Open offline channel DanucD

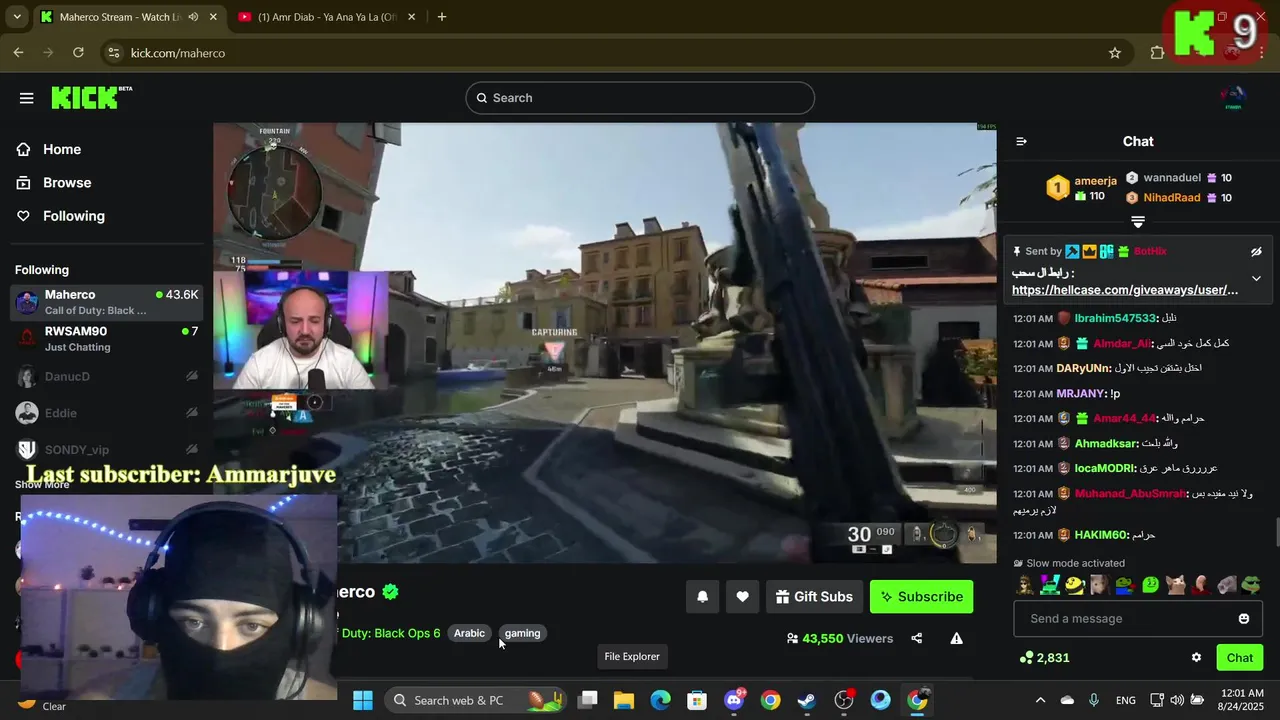point(106,377)
